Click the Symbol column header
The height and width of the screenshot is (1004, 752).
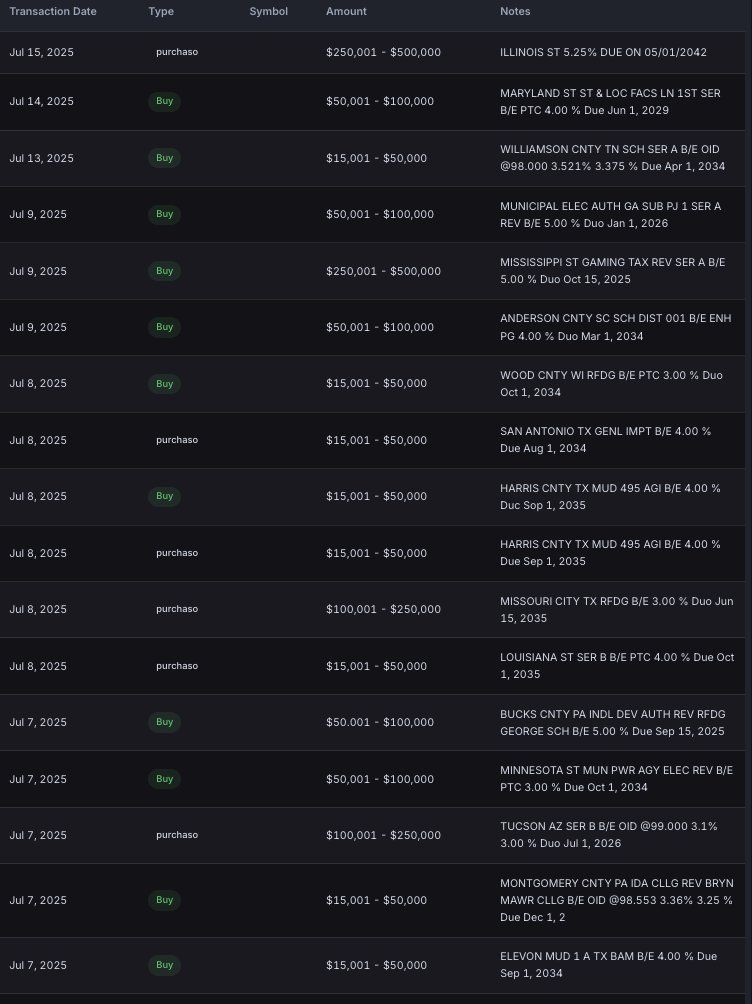tap(269, 11)
